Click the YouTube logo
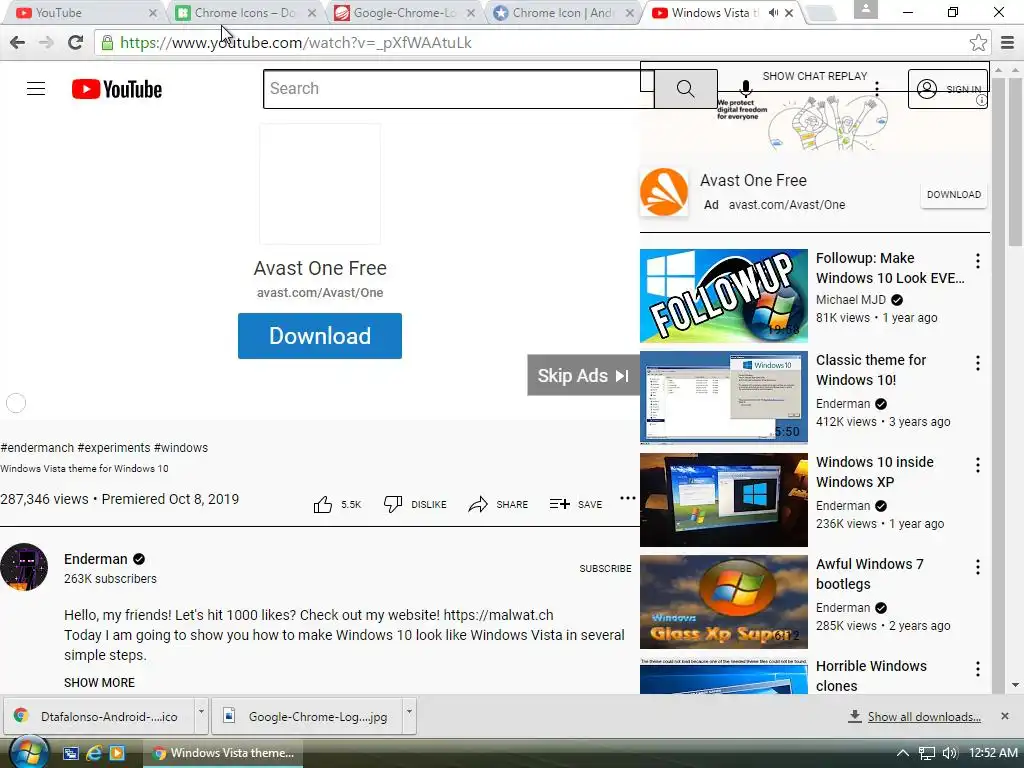This screenshot has height=768, width=1024. point(117,89)
